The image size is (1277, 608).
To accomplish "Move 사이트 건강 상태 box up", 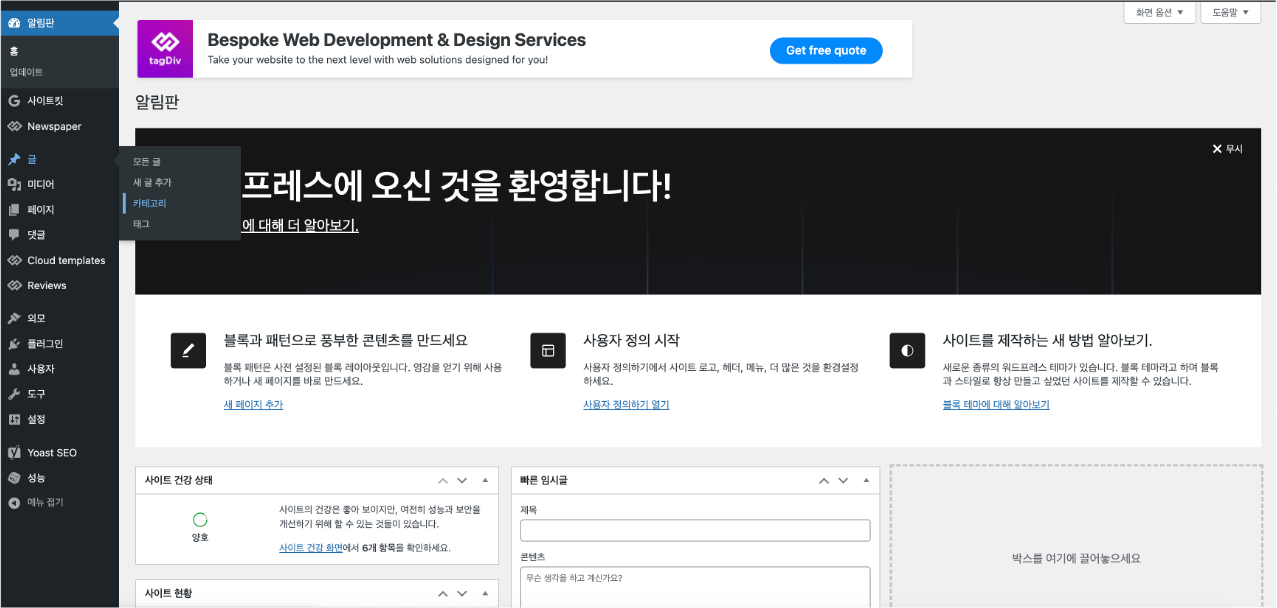I will [x=443, y=481].
